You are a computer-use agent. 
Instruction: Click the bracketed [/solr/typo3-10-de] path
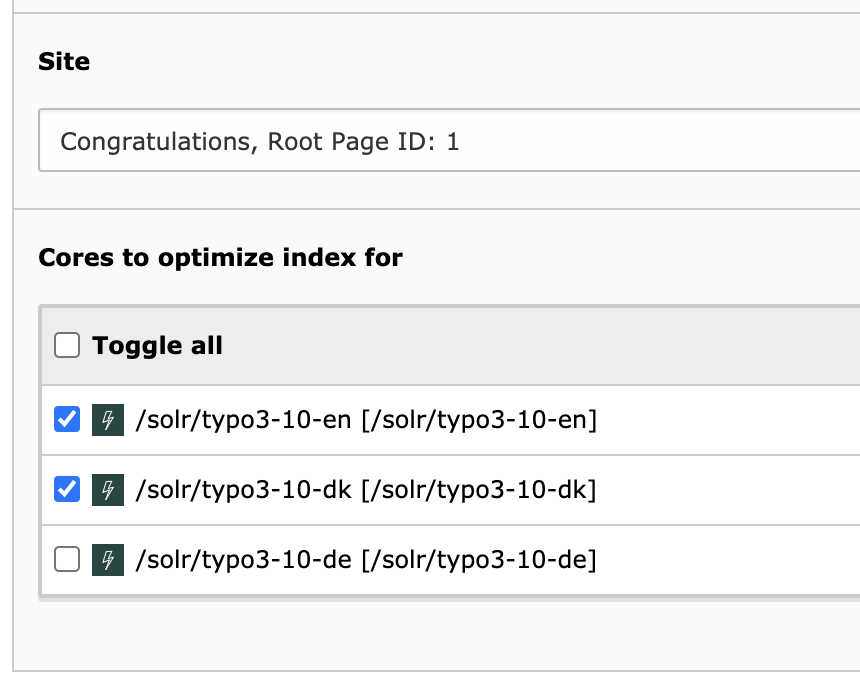(478, 560)
